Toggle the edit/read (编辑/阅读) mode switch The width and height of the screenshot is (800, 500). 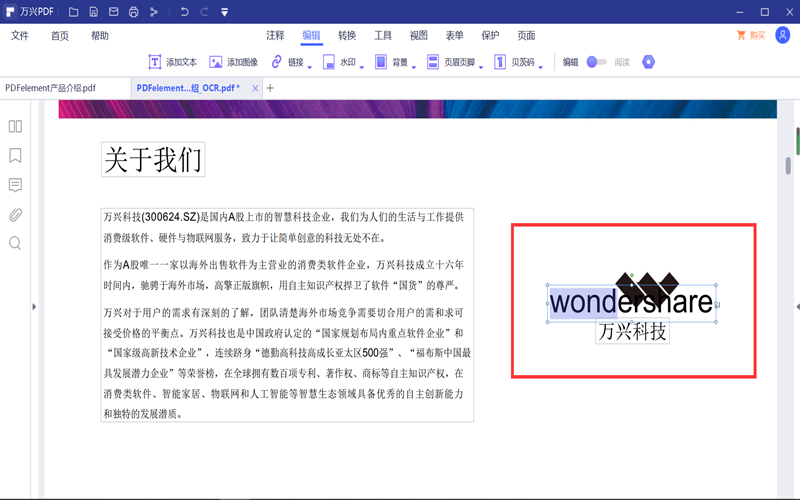coord(596,62)
